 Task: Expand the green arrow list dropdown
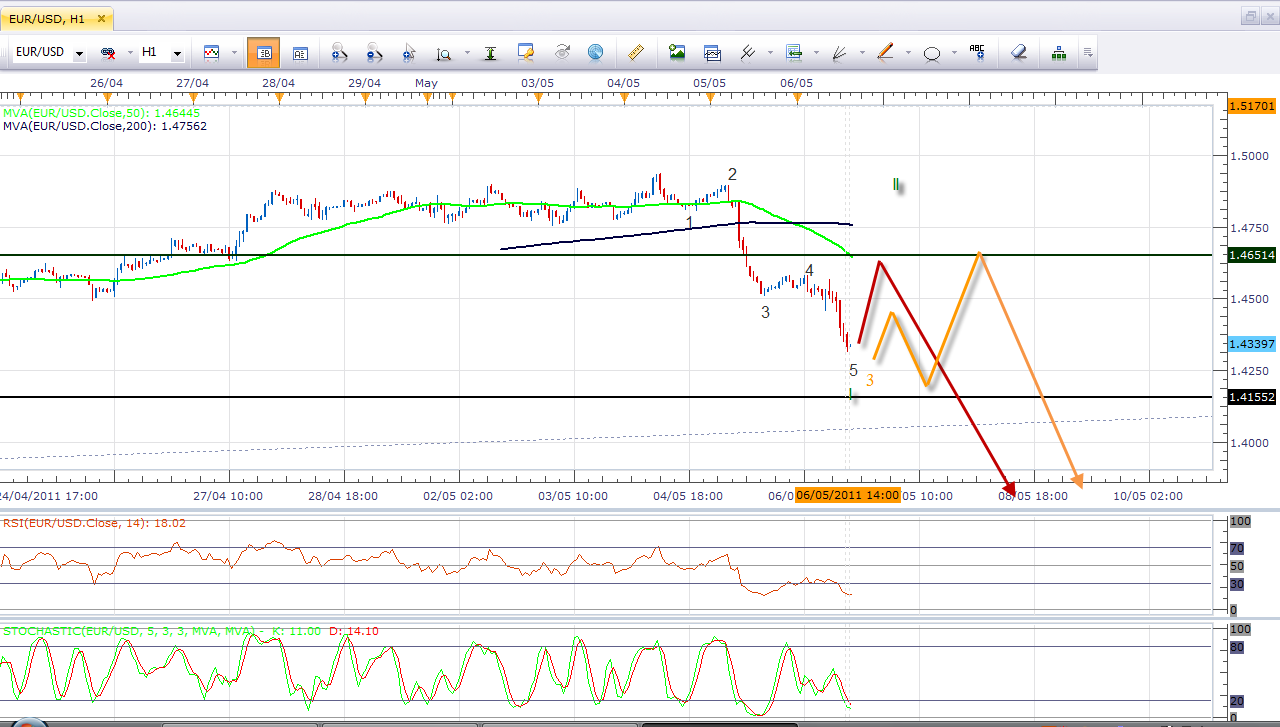tap(816, 53)
